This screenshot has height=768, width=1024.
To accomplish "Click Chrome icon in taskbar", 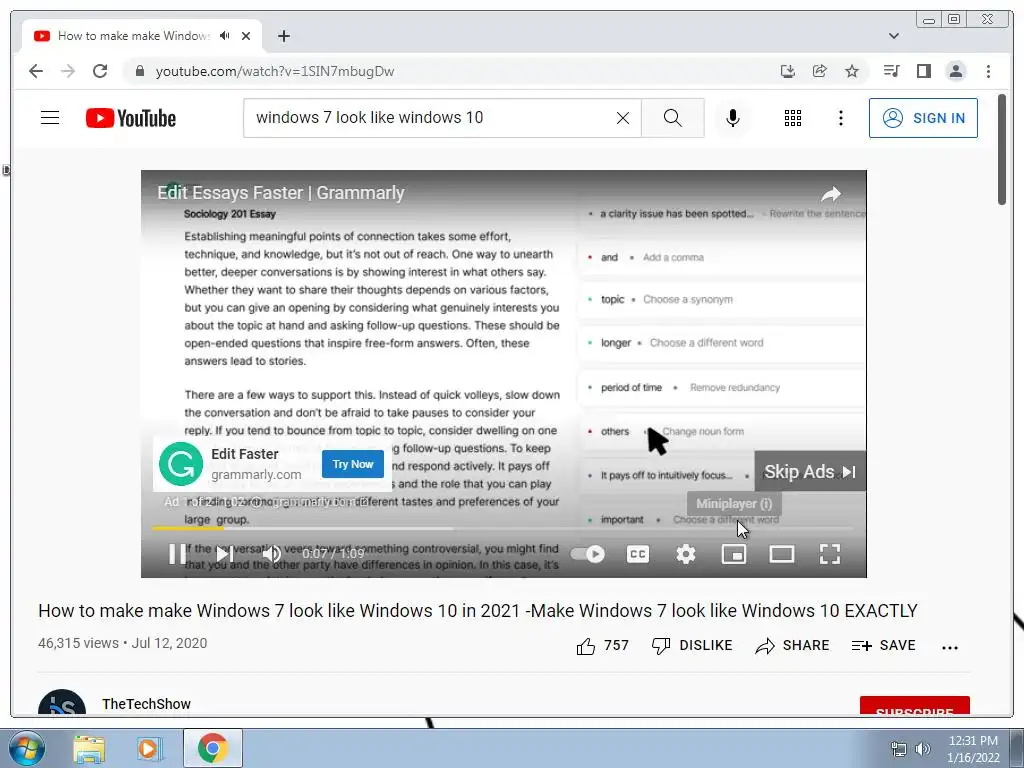I will tap(213, 748).
